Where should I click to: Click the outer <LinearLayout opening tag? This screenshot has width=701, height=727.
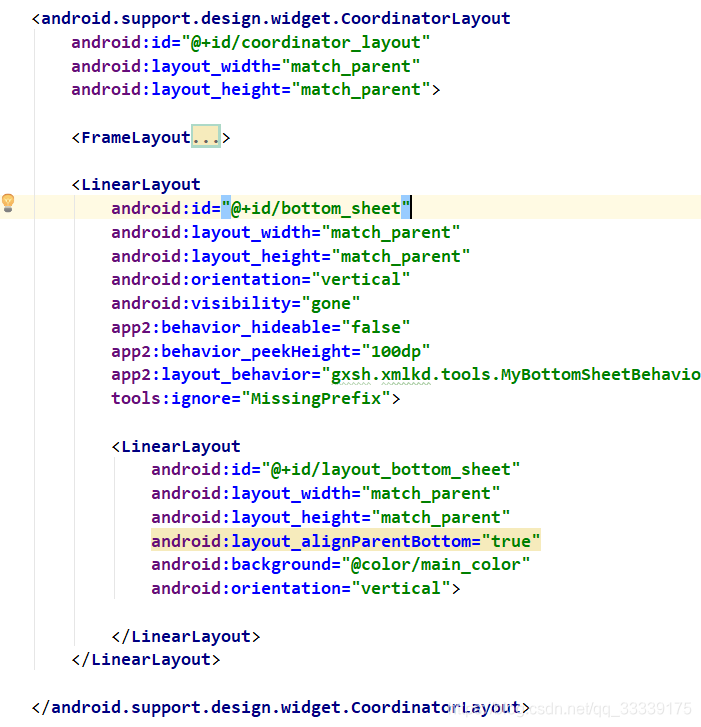tap(136, 184)
